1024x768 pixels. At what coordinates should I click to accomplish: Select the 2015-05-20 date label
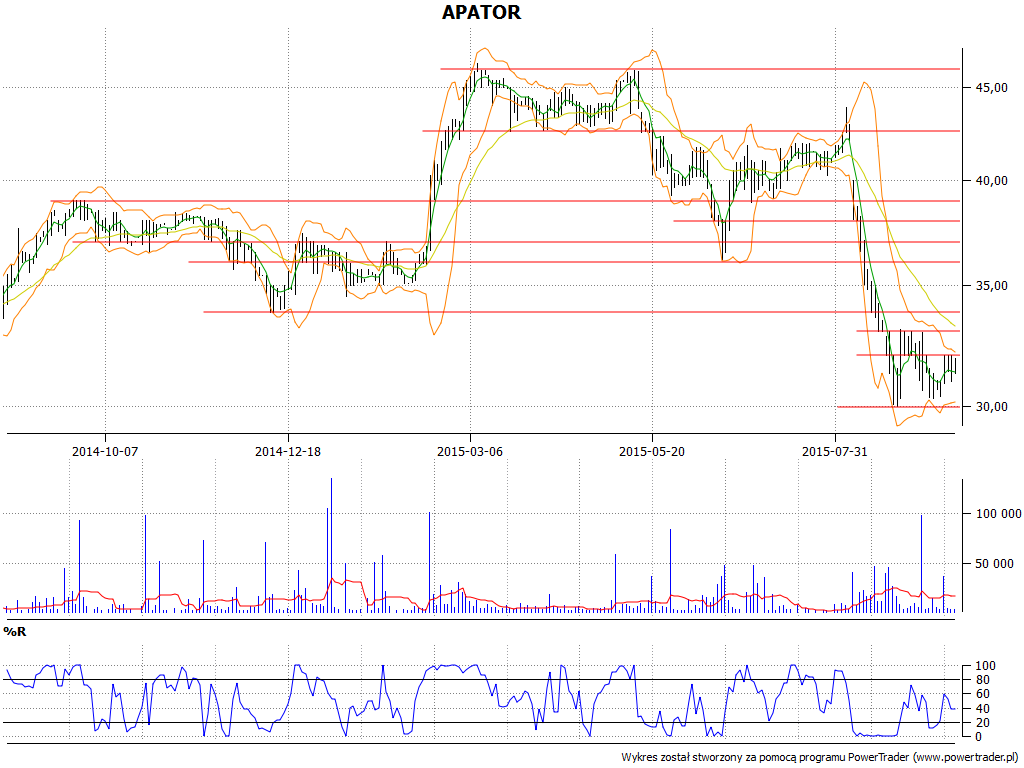(652, 451)
